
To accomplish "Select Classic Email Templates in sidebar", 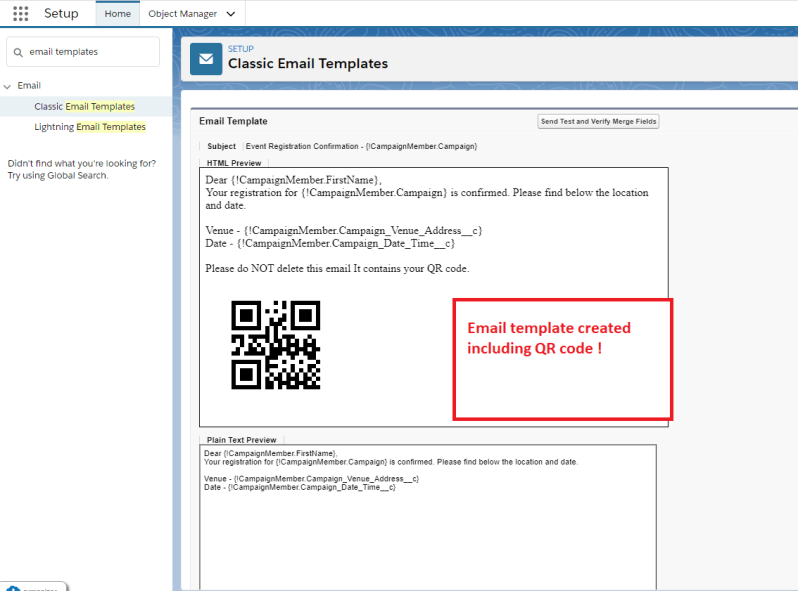I will tap(84, 106).
